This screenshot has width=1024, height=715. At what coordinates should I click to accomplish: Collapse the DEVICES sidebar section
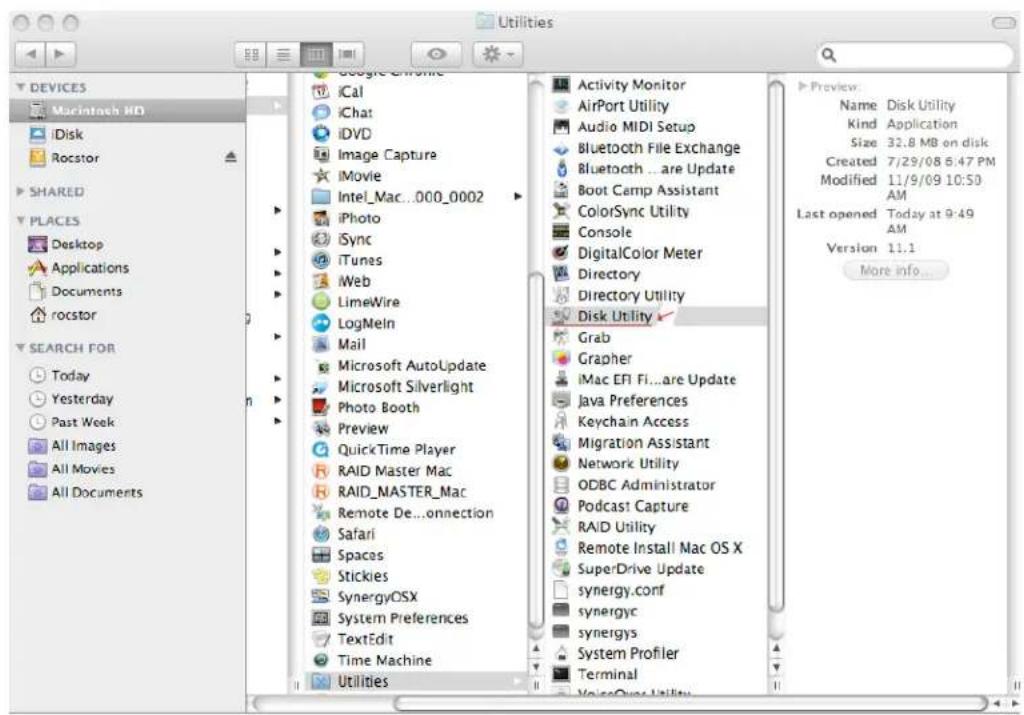(21, 87)
